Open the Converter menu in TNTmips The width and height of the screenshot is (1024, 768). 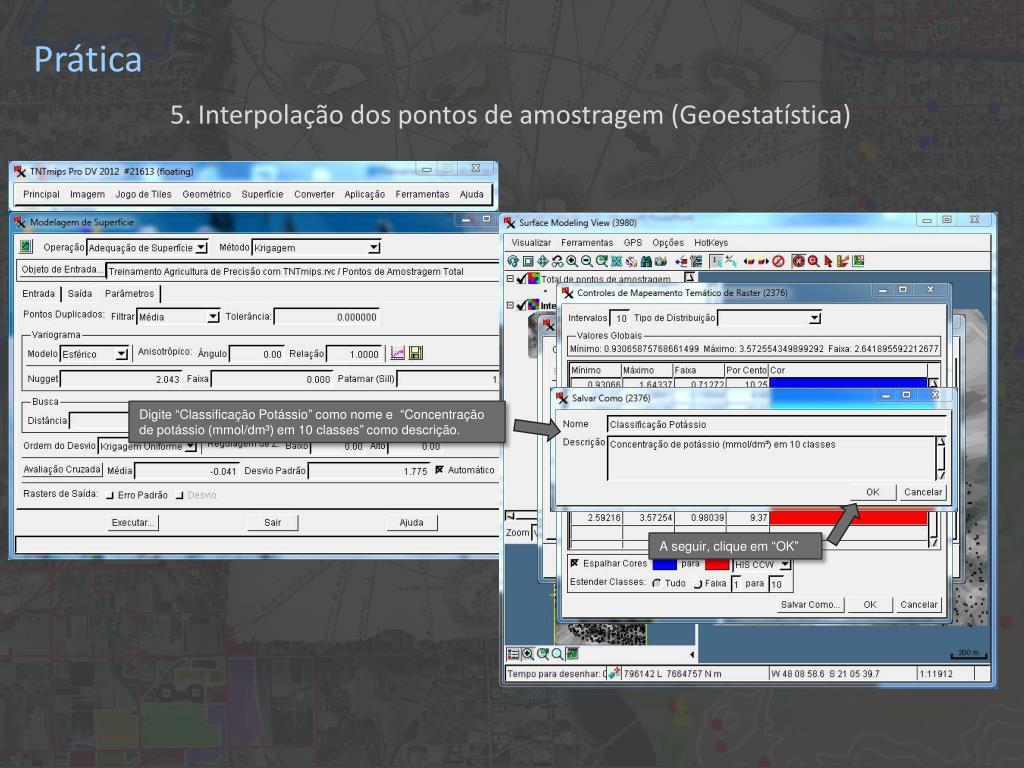314,194
